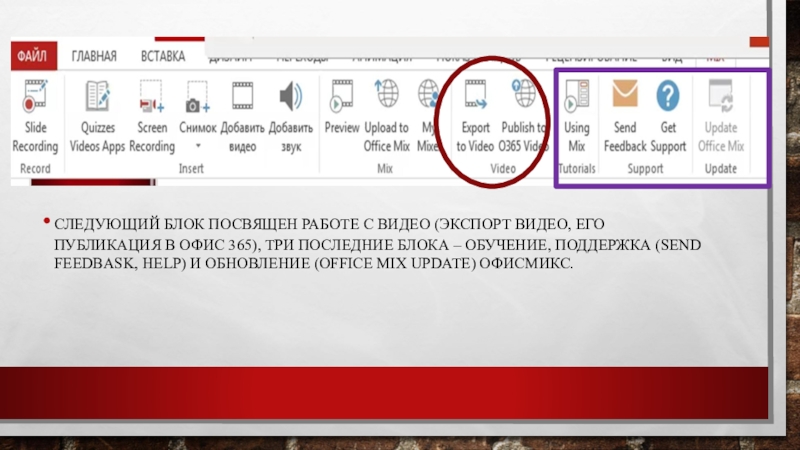Click Добавить видео icon
The image size is (800, 450).
pos(243,98)
